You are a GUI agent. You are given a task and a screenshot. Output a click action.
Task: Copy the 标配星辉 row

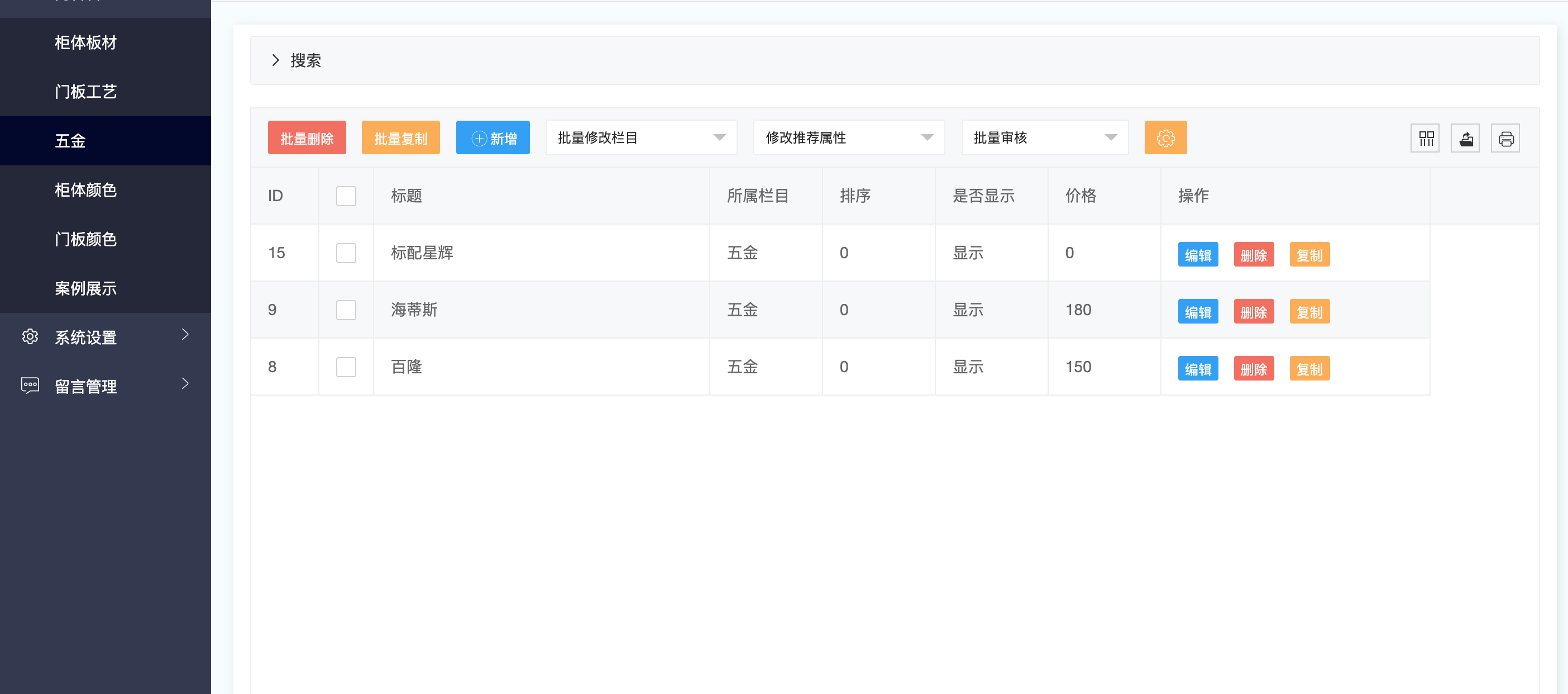[x=1309, y=255]
